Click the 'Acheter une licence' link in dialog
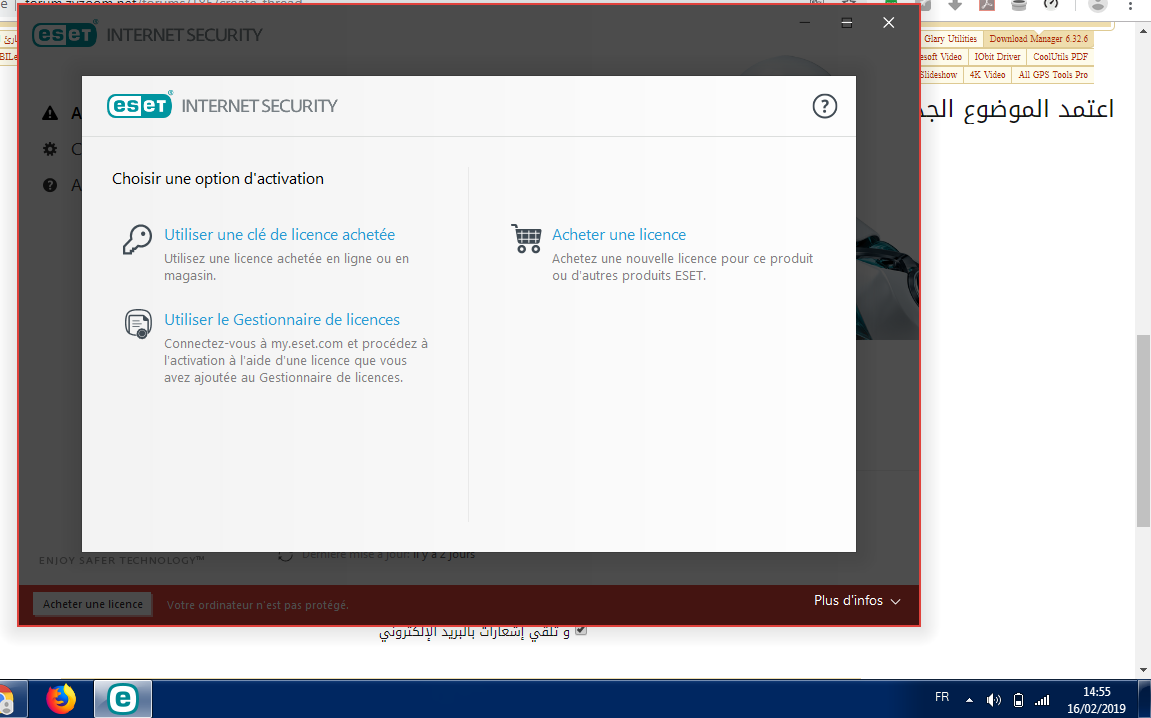The image size is (1151, 718). [619, 235]
